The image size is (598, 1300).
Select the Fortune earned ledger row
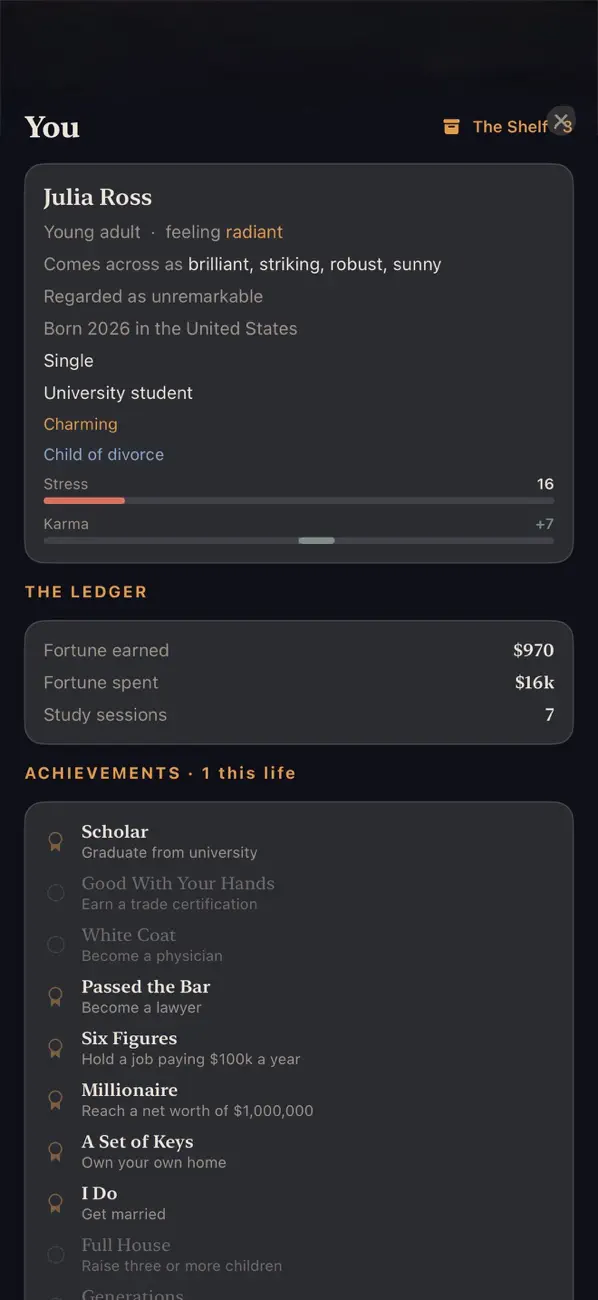pyautogui.click(x=298, y=650)
